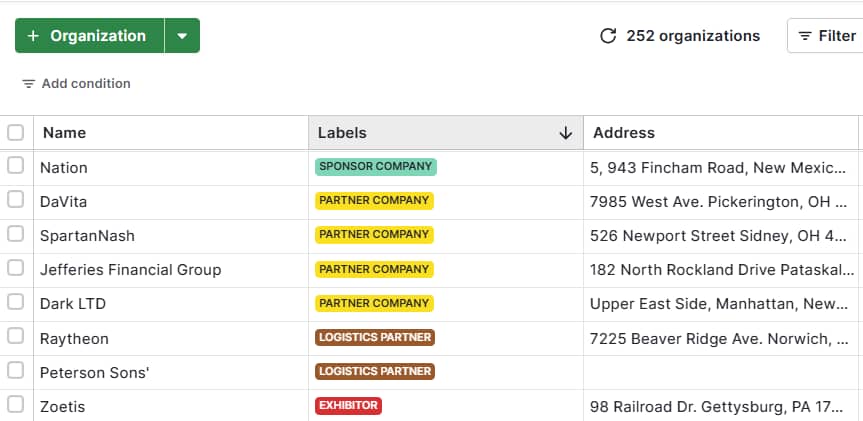This screenshot has width=863, height=421.
Task: Click LOGISTICS PARTNER label on Peterson Sons' row
Action: coord(375,371)
